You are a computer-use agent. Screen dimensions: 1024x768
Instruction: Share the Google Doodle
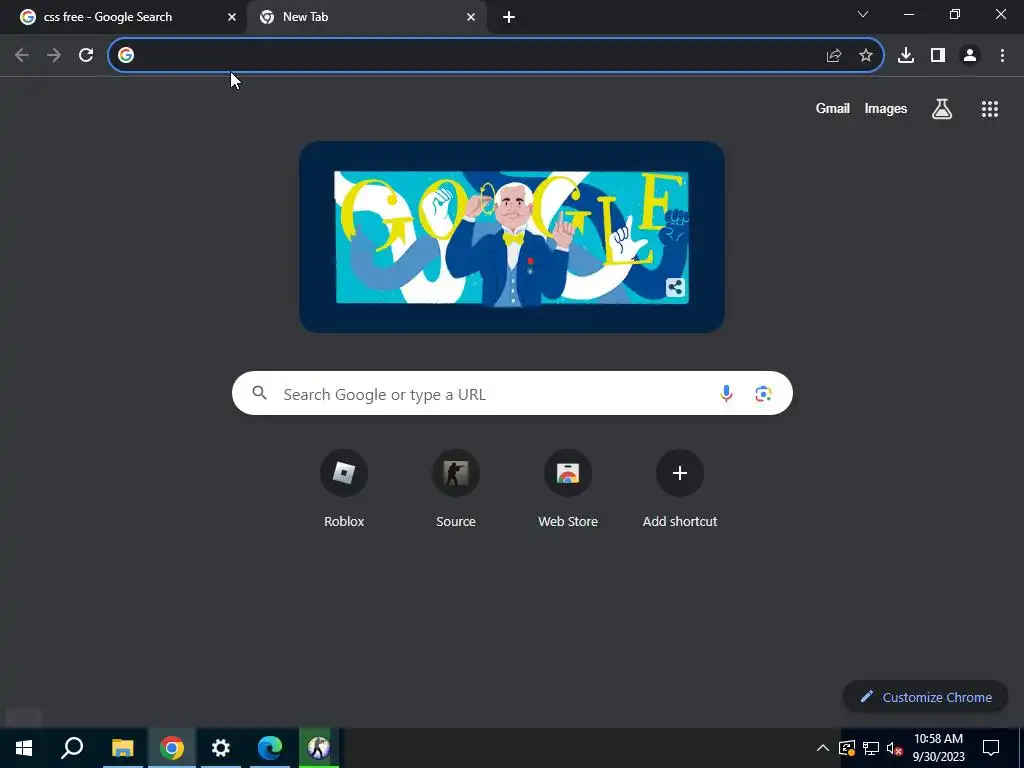coord(675,287)
